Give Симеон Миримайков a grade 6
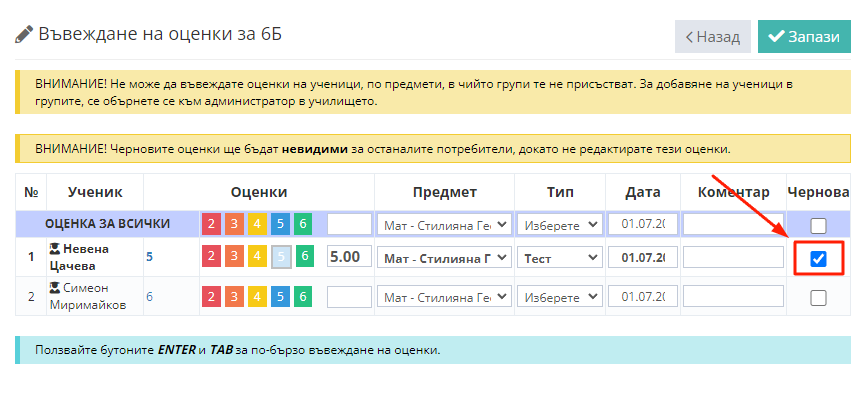This screenshot has height=399, width=864. coord(303,297)
